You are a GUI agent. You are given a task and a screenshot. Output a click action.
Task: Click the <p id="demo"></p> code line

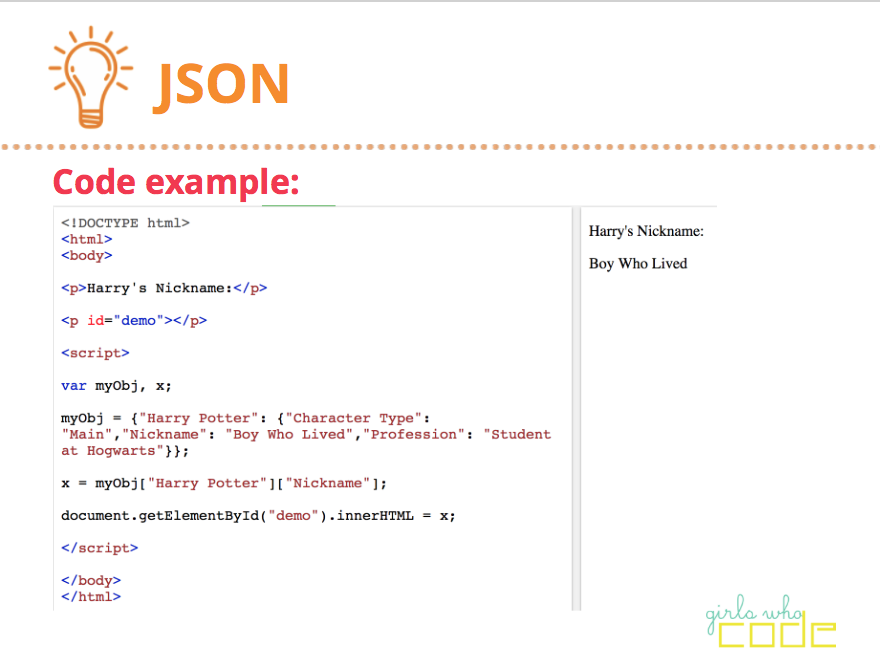pos(134,321)
